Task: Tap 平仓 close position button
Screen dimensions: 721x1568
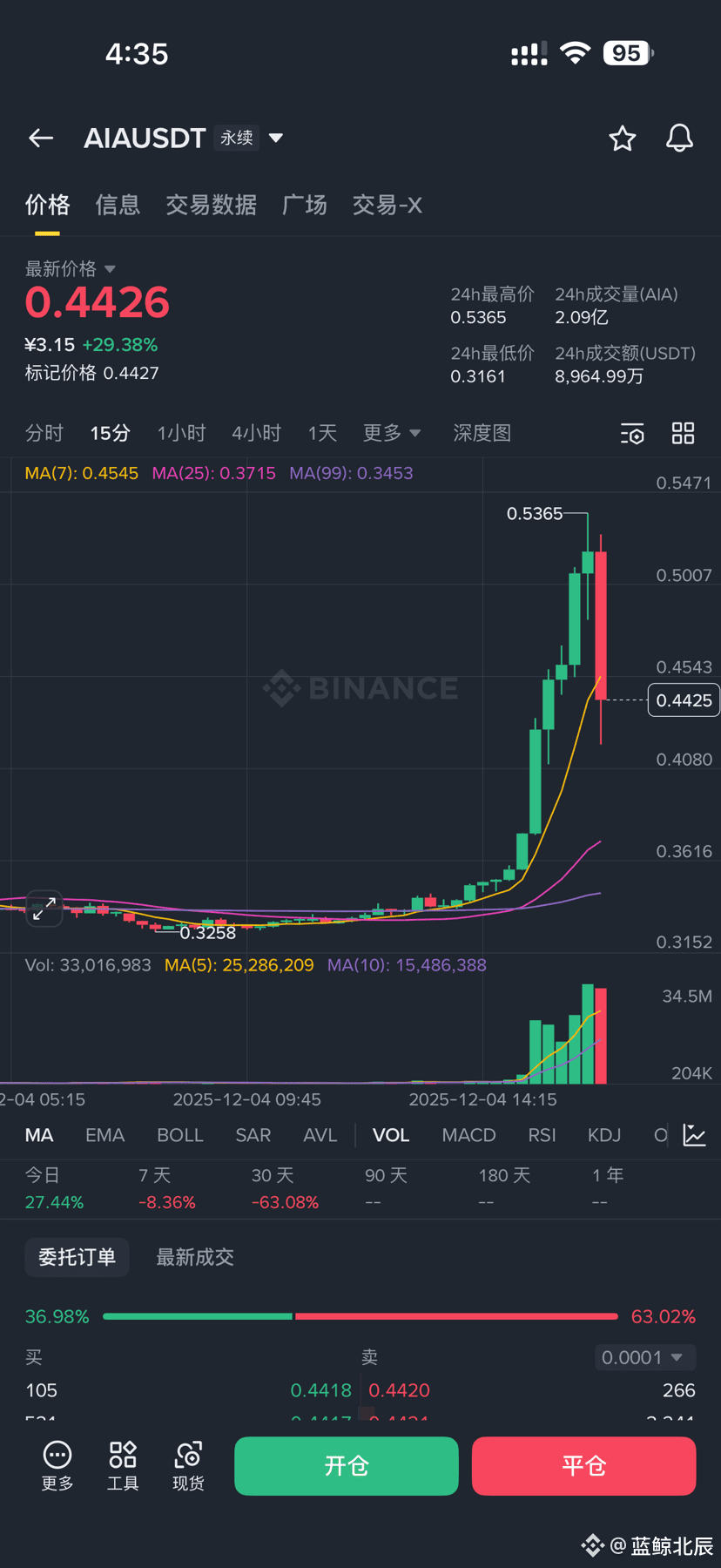Action: click(583, 1466)
